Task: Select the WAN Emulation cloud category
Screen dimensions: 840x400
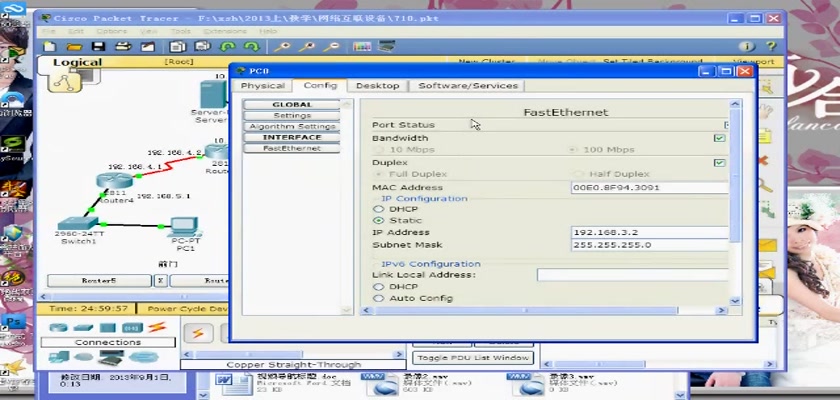Action: [x=84, y=357]
